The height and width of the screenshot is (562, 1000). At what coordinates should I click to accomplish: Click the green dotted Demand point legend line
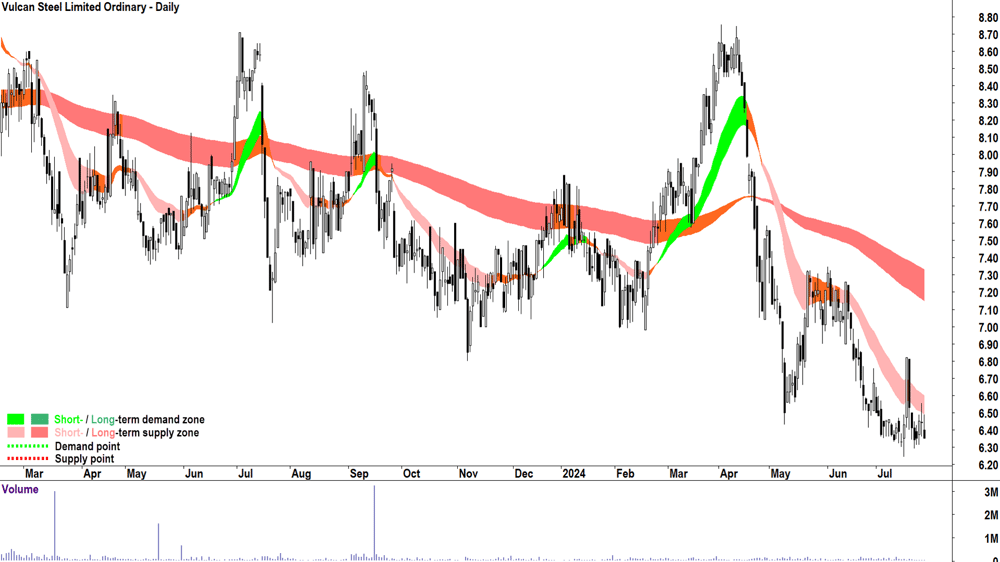pyautogui.click(x=27, y=447)
